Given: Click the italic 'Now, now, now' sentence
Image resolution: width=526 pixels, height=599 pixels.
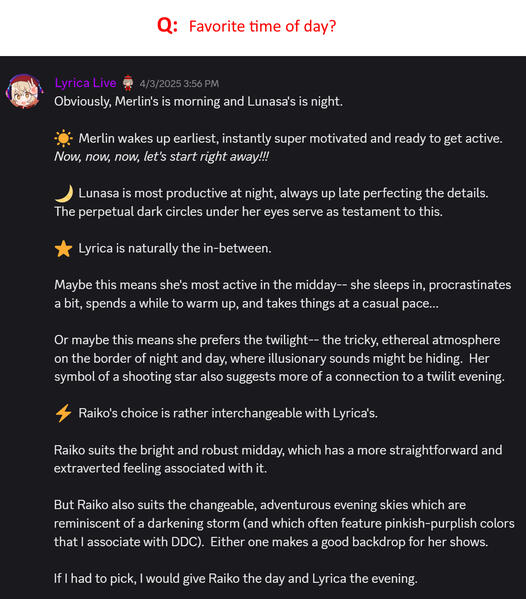Looking at the screenshot, I should pos(162,157).
